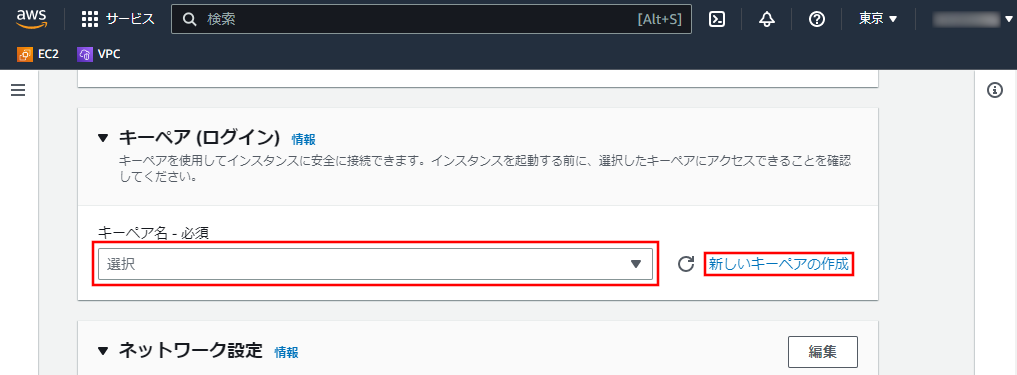The image size is (1017, 375).
Task: Collapse the ネットワーク設定 section
Action: coord(103,352)
